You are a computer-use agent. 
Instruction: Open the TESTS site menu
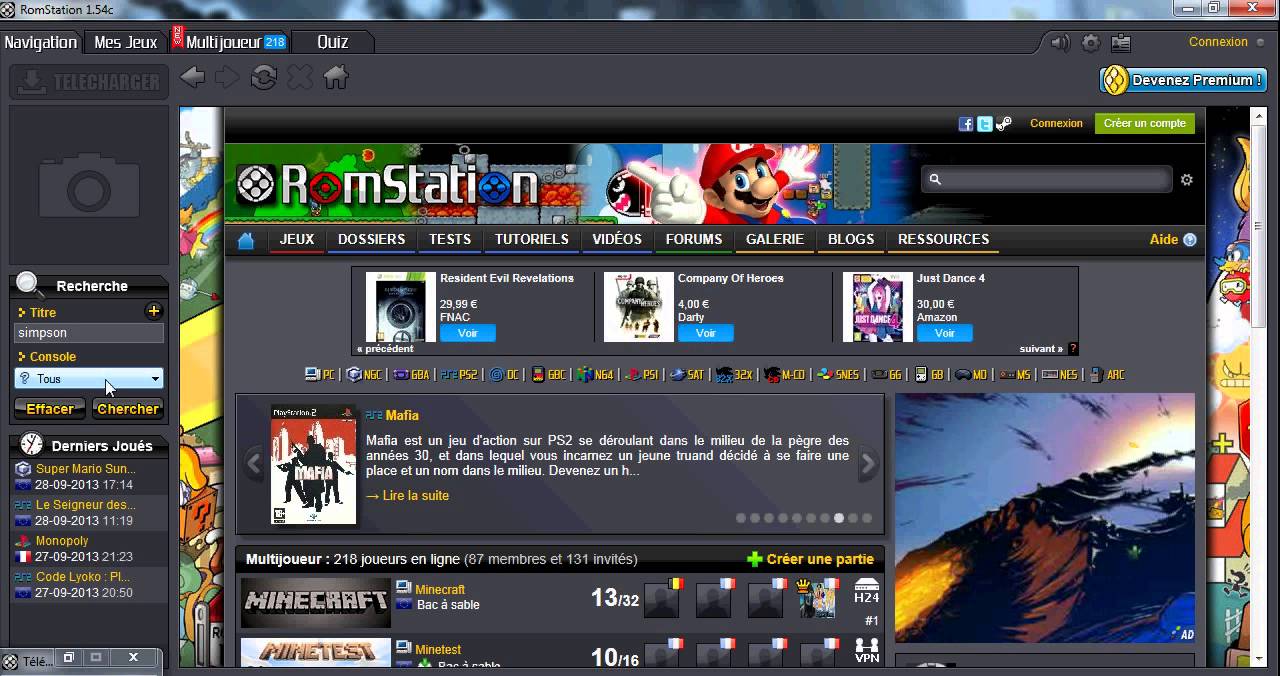click(450, 240)
